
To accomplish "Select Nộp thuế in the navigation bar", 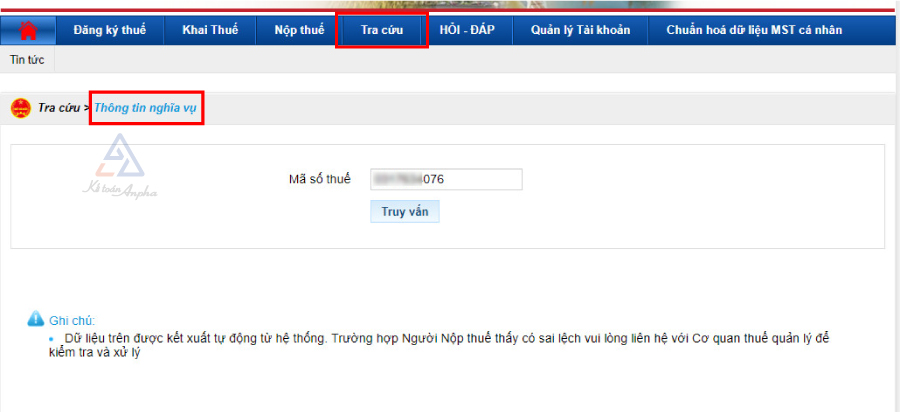I will 299,30.
